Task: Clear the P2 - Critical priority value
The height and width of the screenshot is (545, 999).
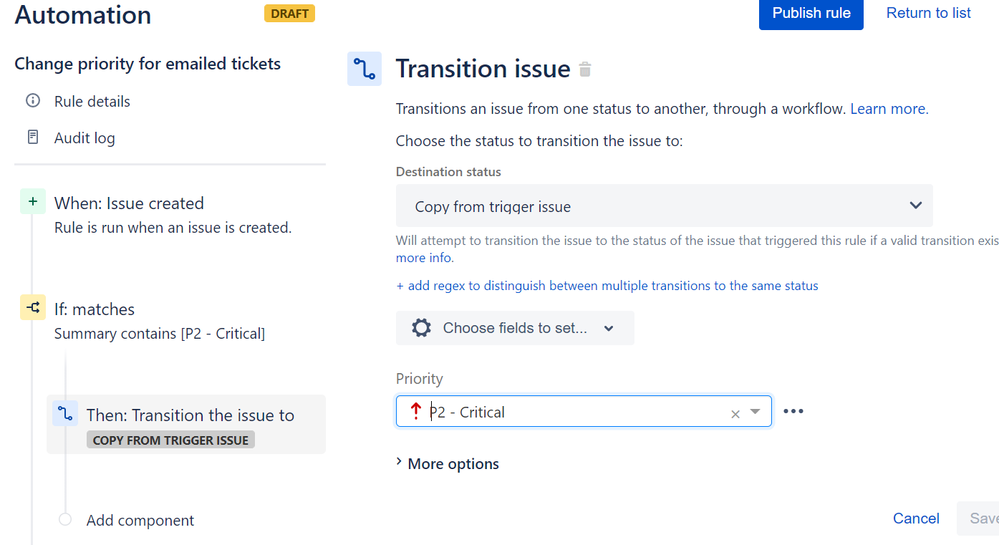Action: (x=735, y=414)
